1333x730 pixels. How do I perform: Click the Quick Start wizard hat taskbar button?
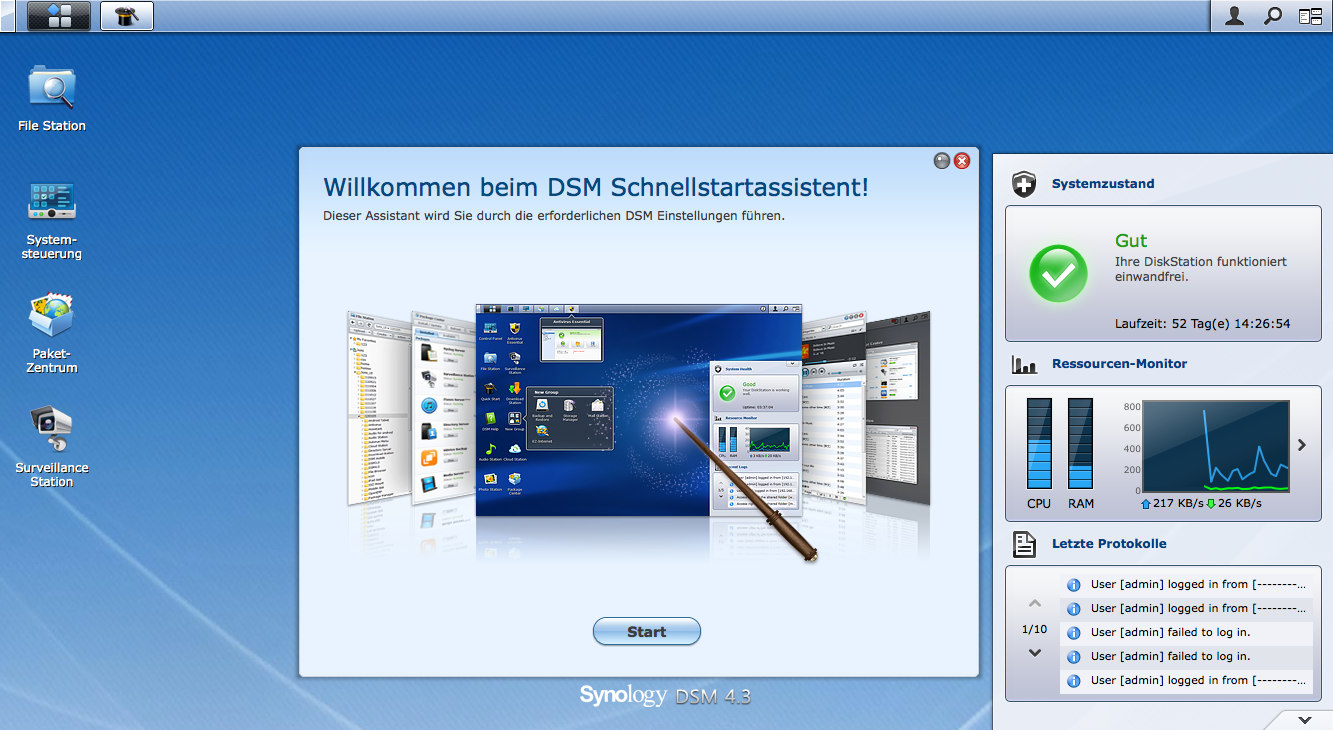[x=127, y=15]
